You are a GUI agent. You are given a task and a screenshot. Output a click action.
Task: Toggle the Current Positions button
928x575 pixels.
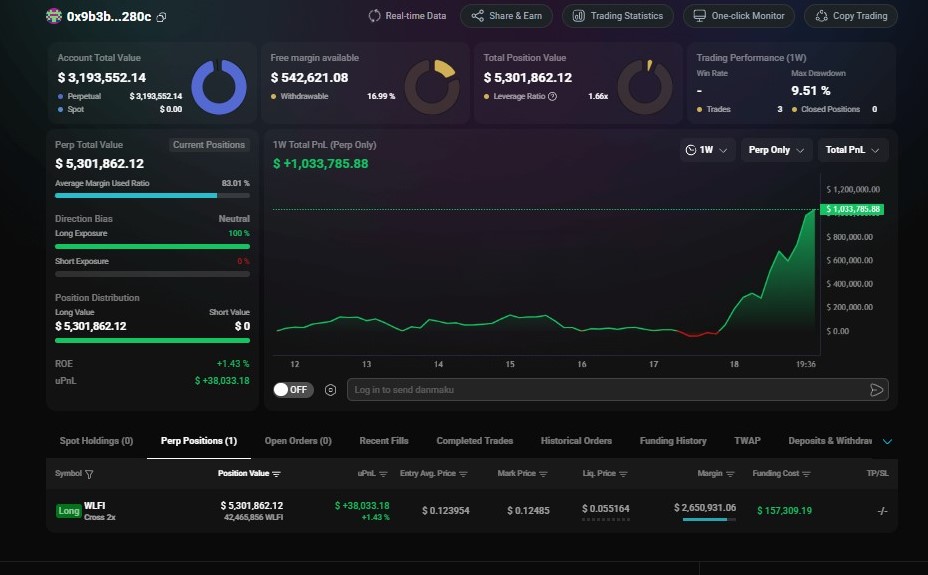click(208, 145)
